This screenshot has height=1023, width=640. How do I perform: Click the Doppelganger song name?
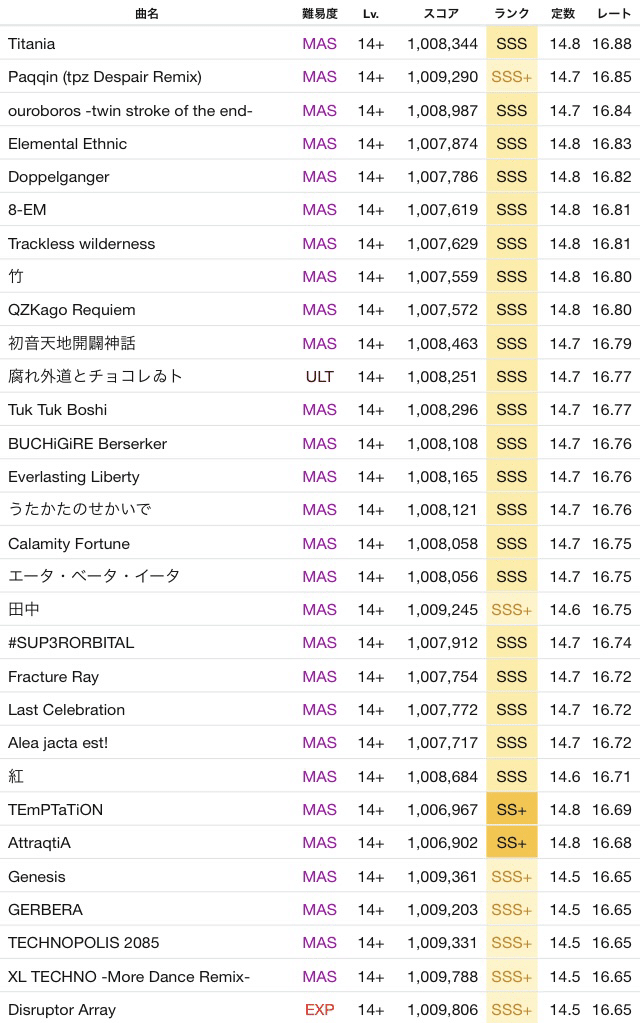coord(59,177)
